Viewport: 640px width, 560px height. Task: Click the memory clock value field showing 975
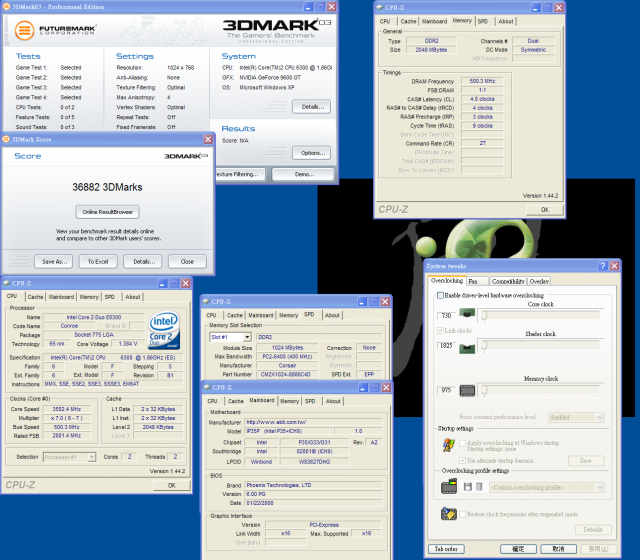pos(446,390)
